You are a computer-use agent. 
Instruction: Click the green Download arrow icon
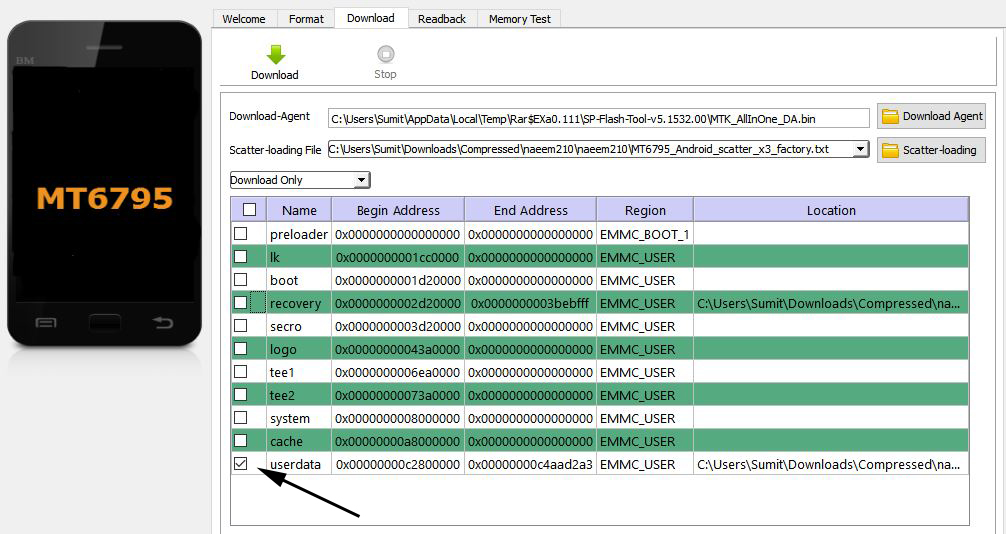pyautogui.click(x=275, y=55)
